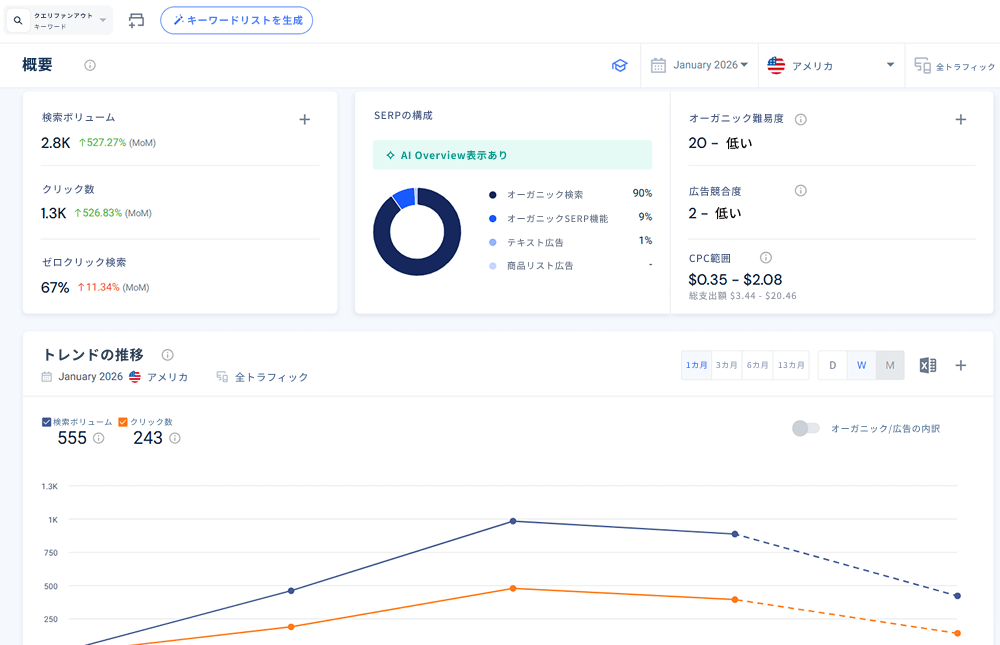Screen dimensions: 1000x645
Task: Switch to the 13カ月 range tab
Action: pos(791,365)
